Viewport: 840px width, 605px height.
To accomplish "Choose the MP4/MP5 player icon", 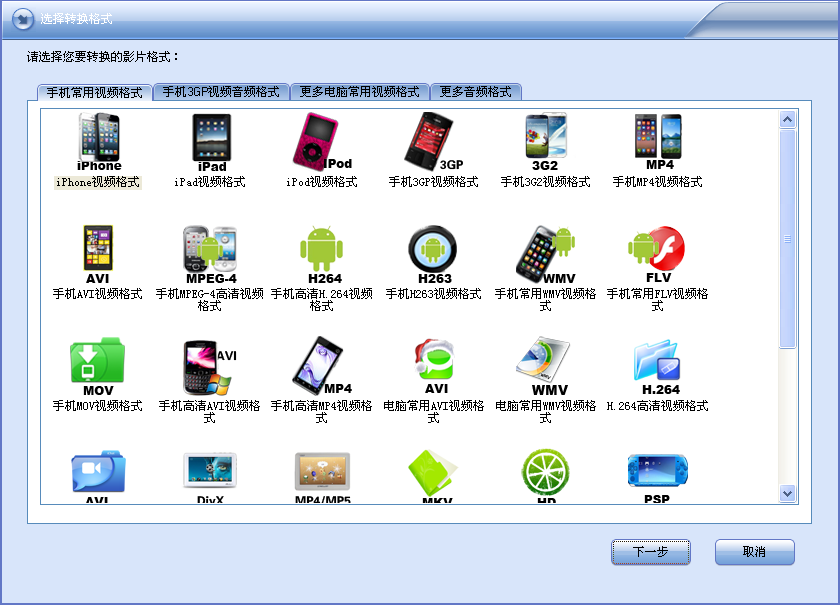I will click(x=322, y=477).
